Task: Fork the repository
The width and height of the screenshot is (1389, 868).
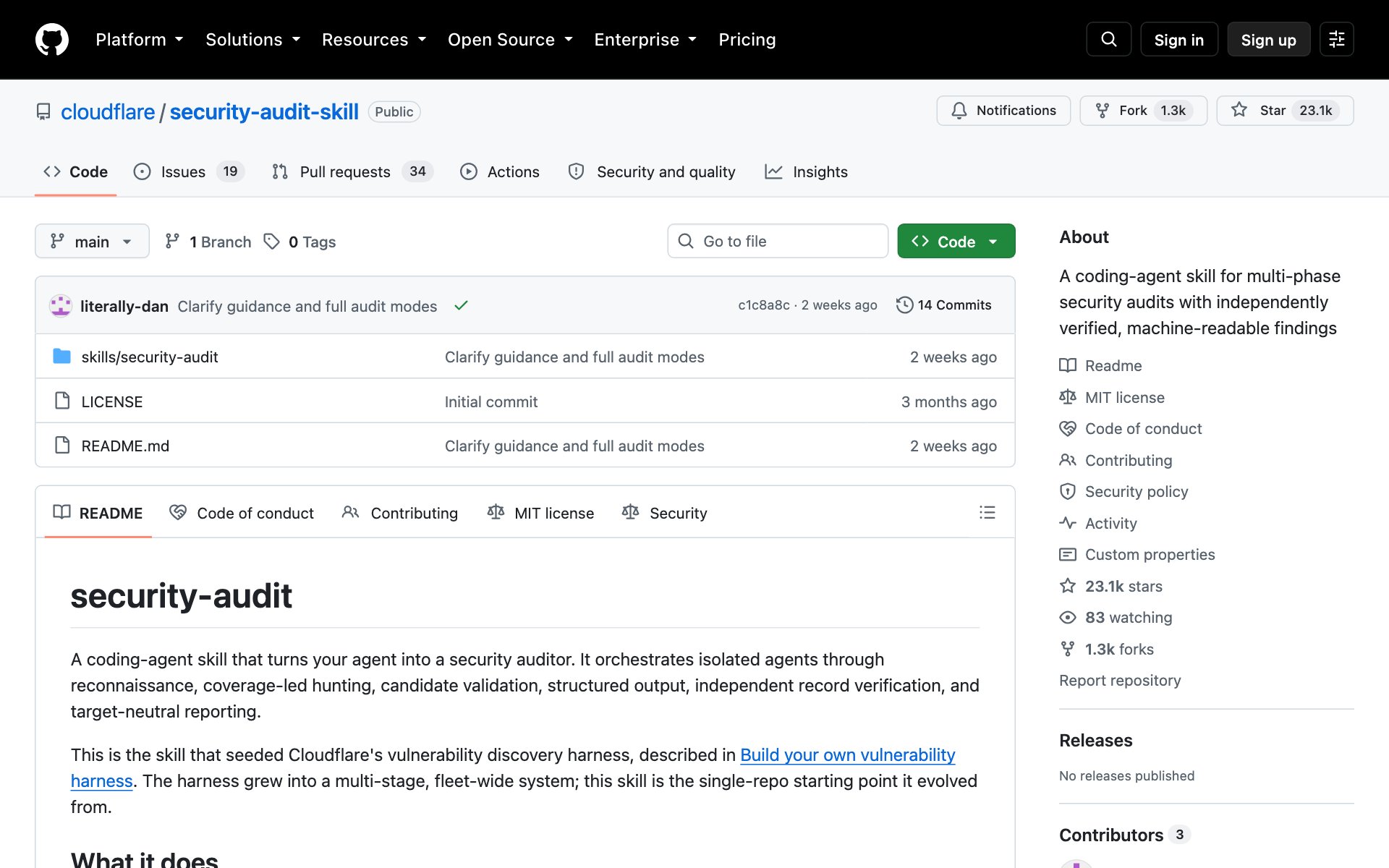Action: click(1143, 111)
